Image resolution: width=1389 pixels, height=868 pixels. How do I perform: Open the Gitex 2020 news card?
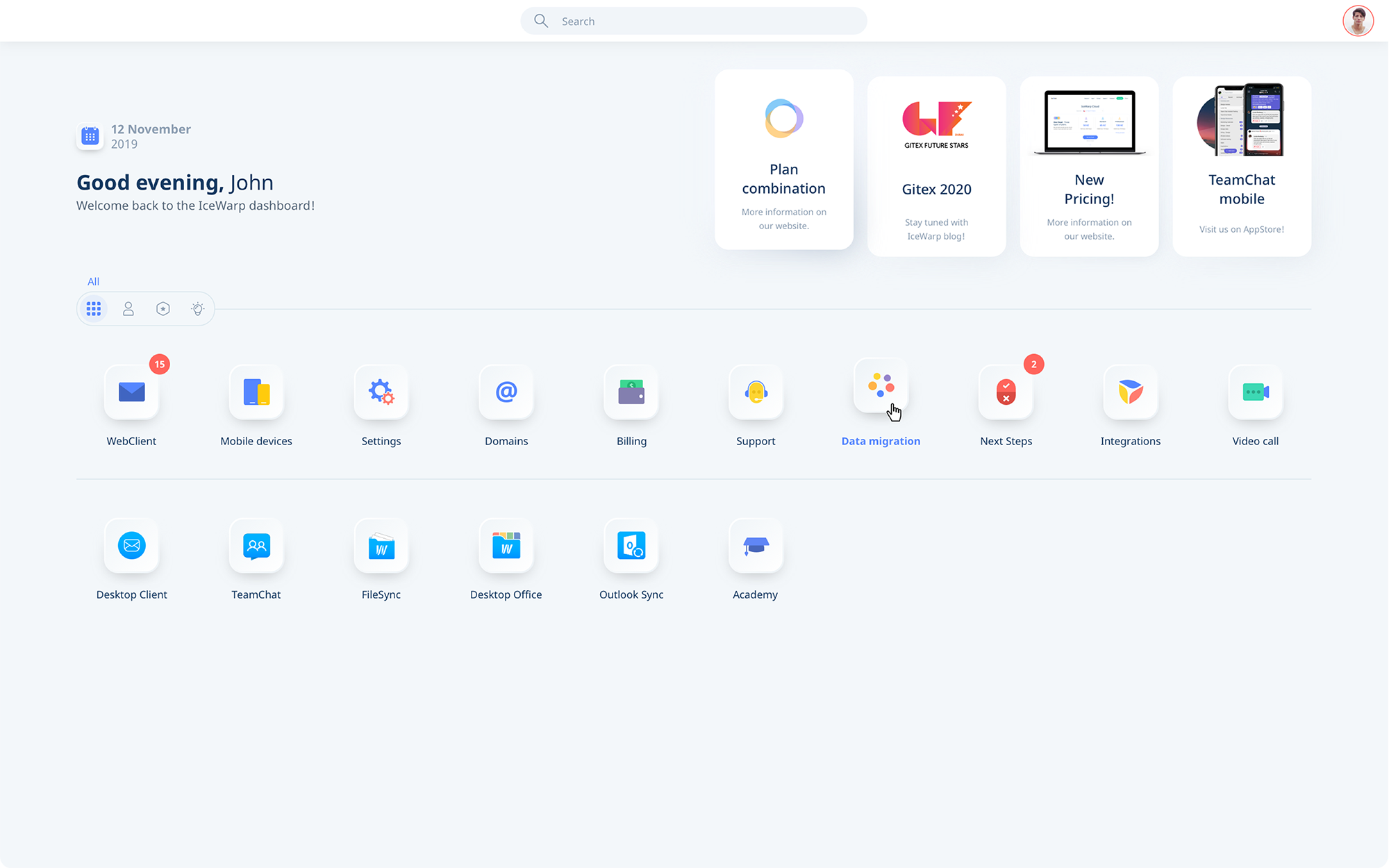(936, 167)
